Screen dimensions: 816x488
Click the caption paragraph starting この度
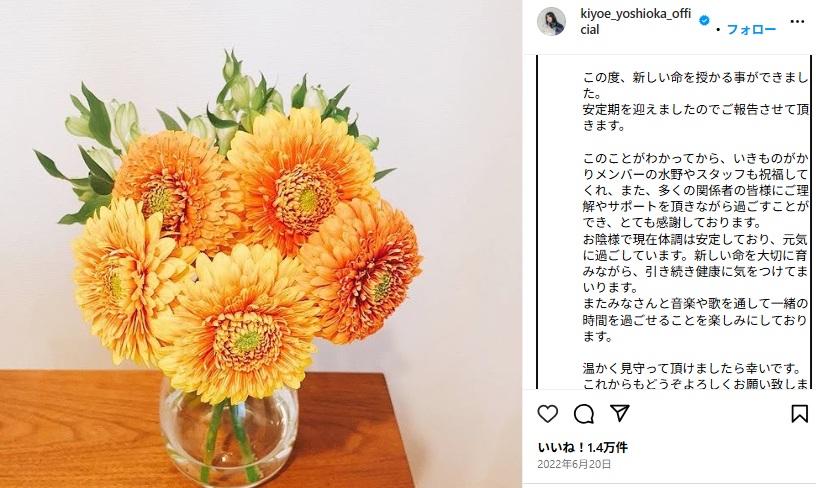pos(695,101)
